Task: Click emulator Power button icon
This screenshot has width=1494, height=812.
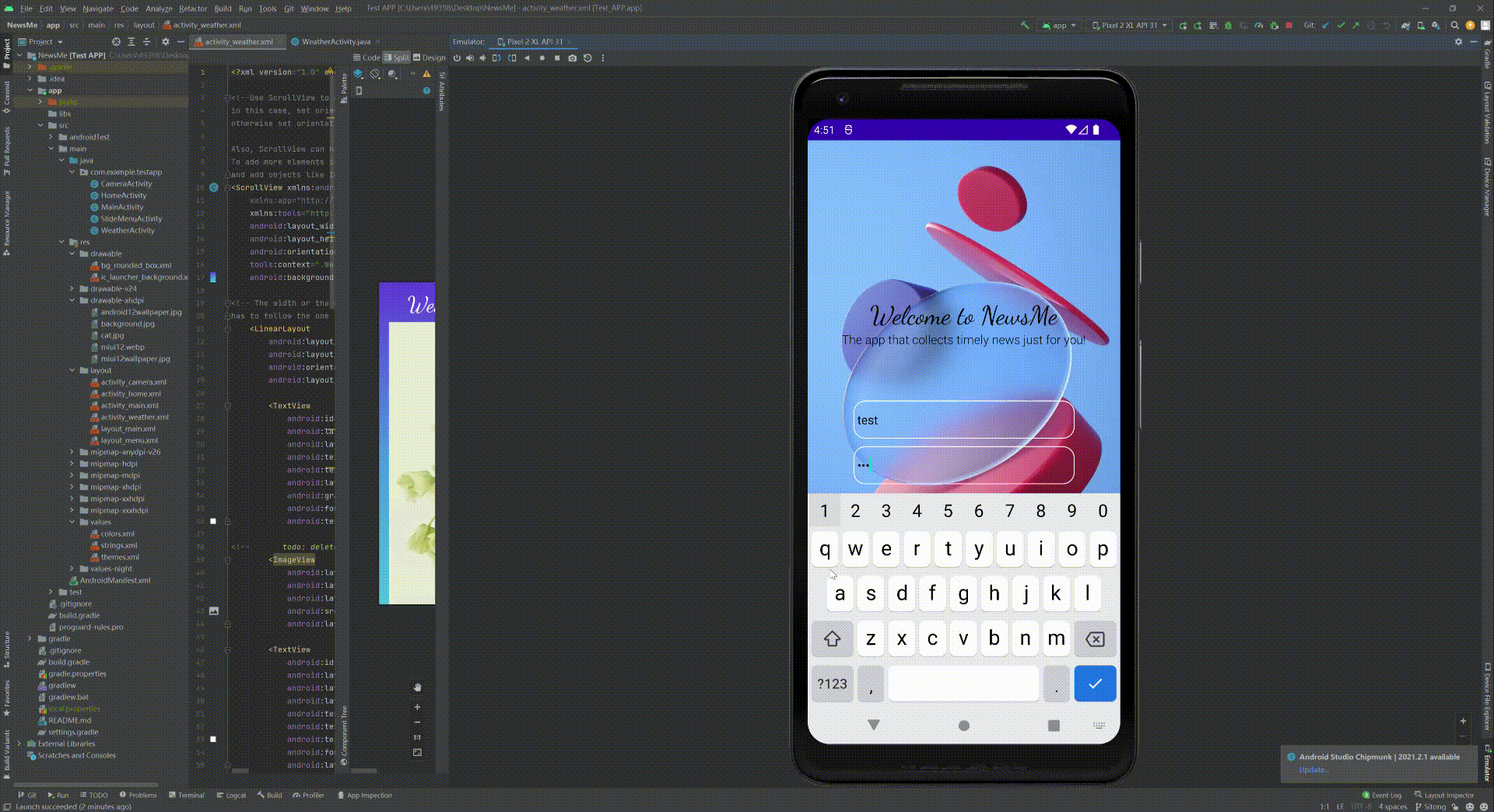Action: coord(457,58)
